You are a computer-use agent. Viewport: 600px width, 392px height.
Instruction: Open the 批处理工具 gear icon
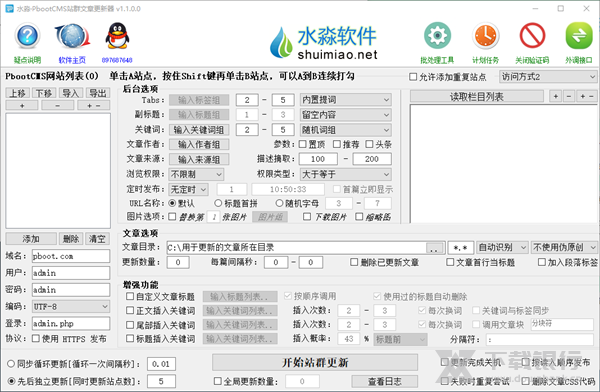[437, 36]
